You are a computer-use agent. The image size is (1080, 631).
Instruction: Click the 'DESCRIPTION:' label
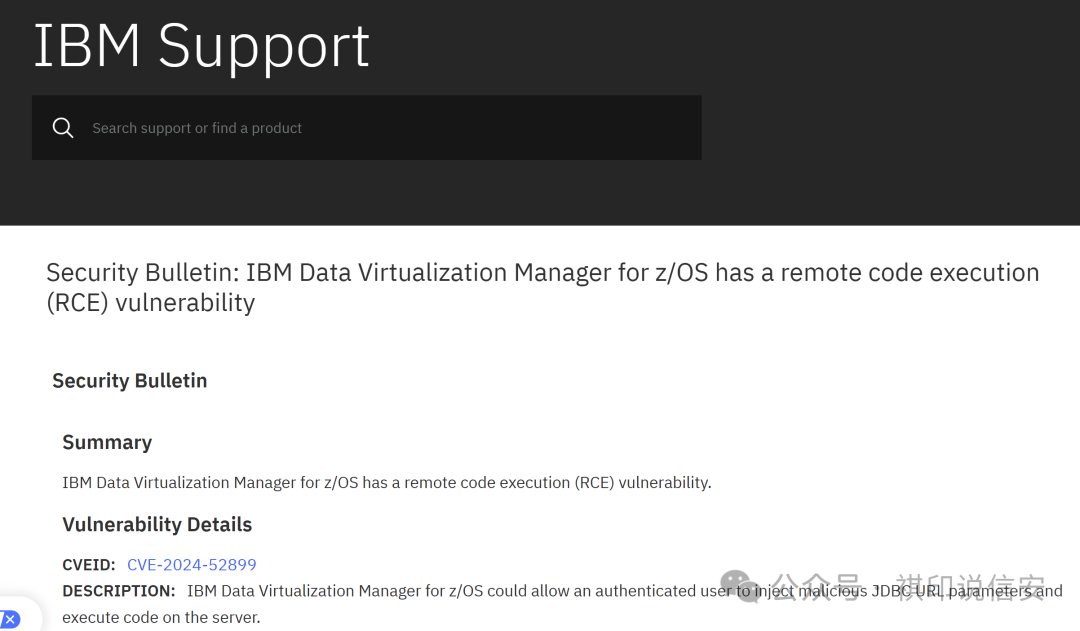click(119, 591)
